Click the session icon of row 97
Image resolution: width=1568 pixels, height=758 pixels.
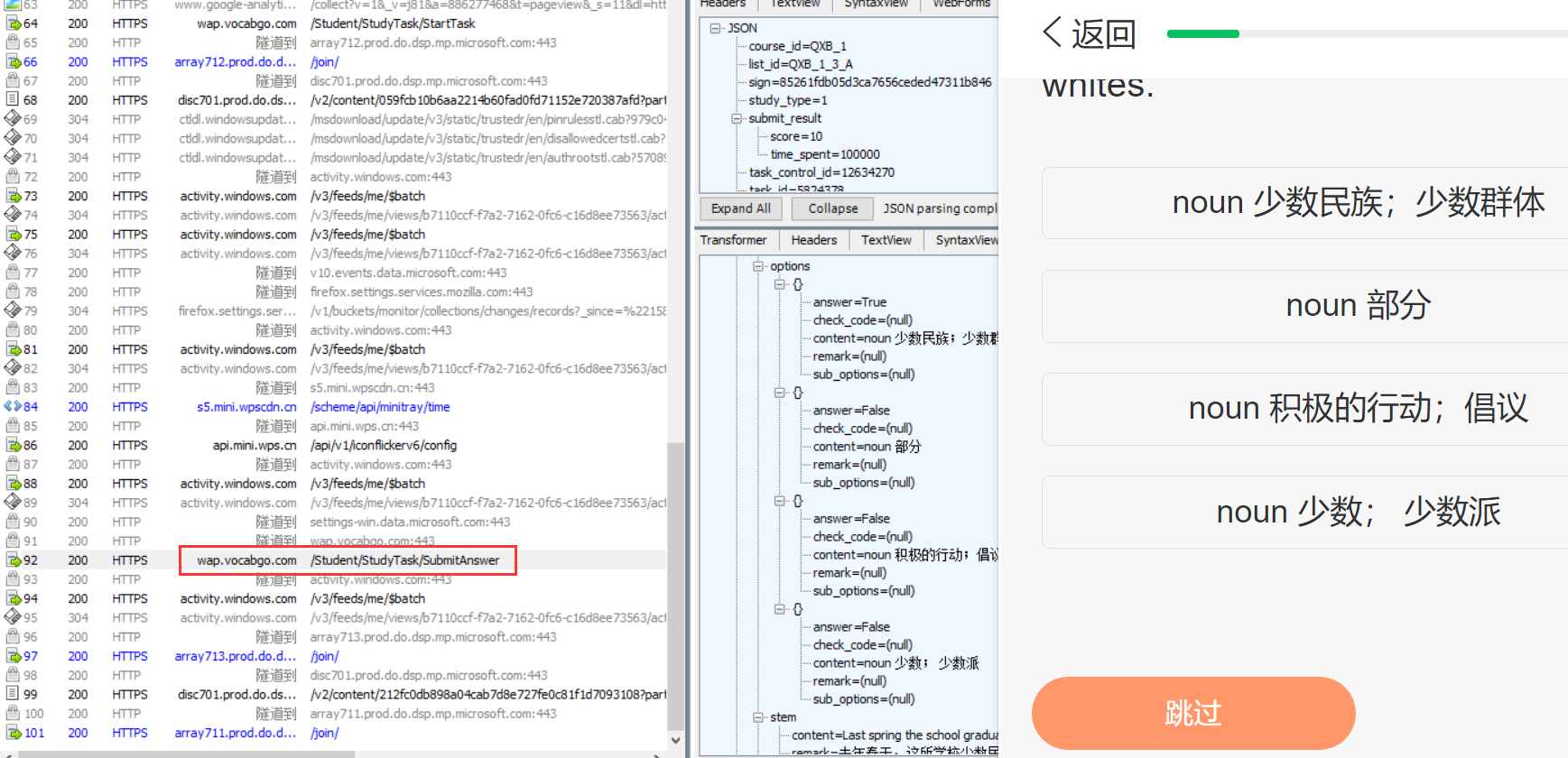click(13, 656)
